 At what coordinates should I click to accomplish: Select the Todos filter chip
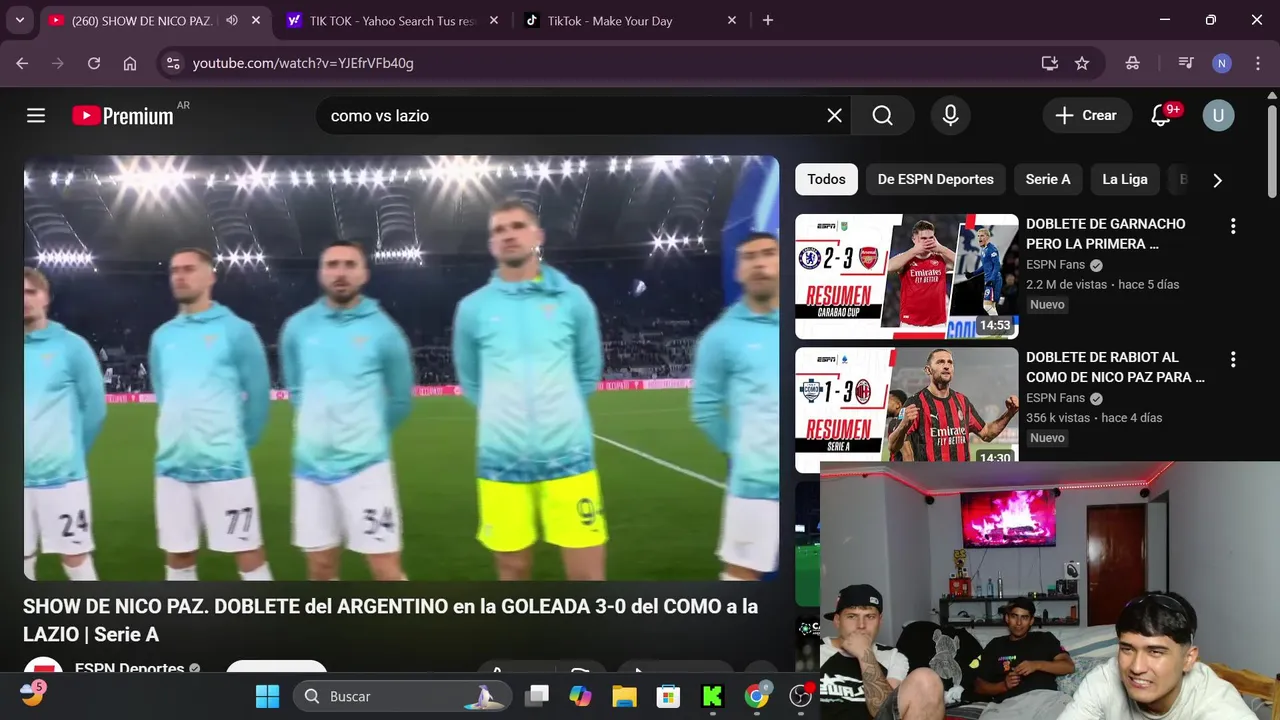pyautogui.click(x=826, y=179)
